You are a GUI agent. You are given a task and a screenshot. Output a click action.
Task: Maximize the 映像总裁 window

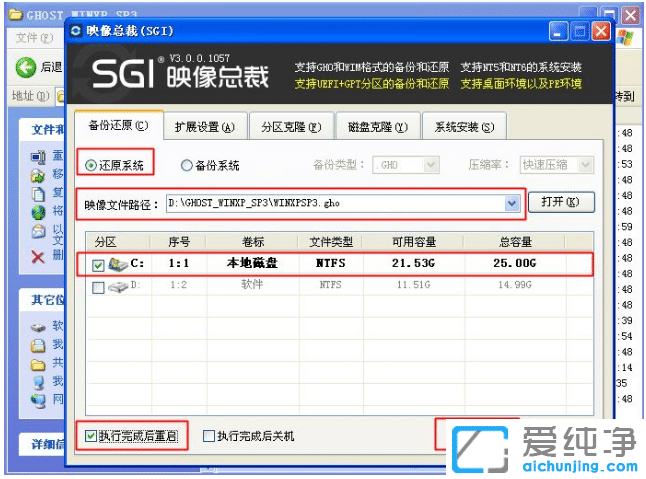(580, 31)
